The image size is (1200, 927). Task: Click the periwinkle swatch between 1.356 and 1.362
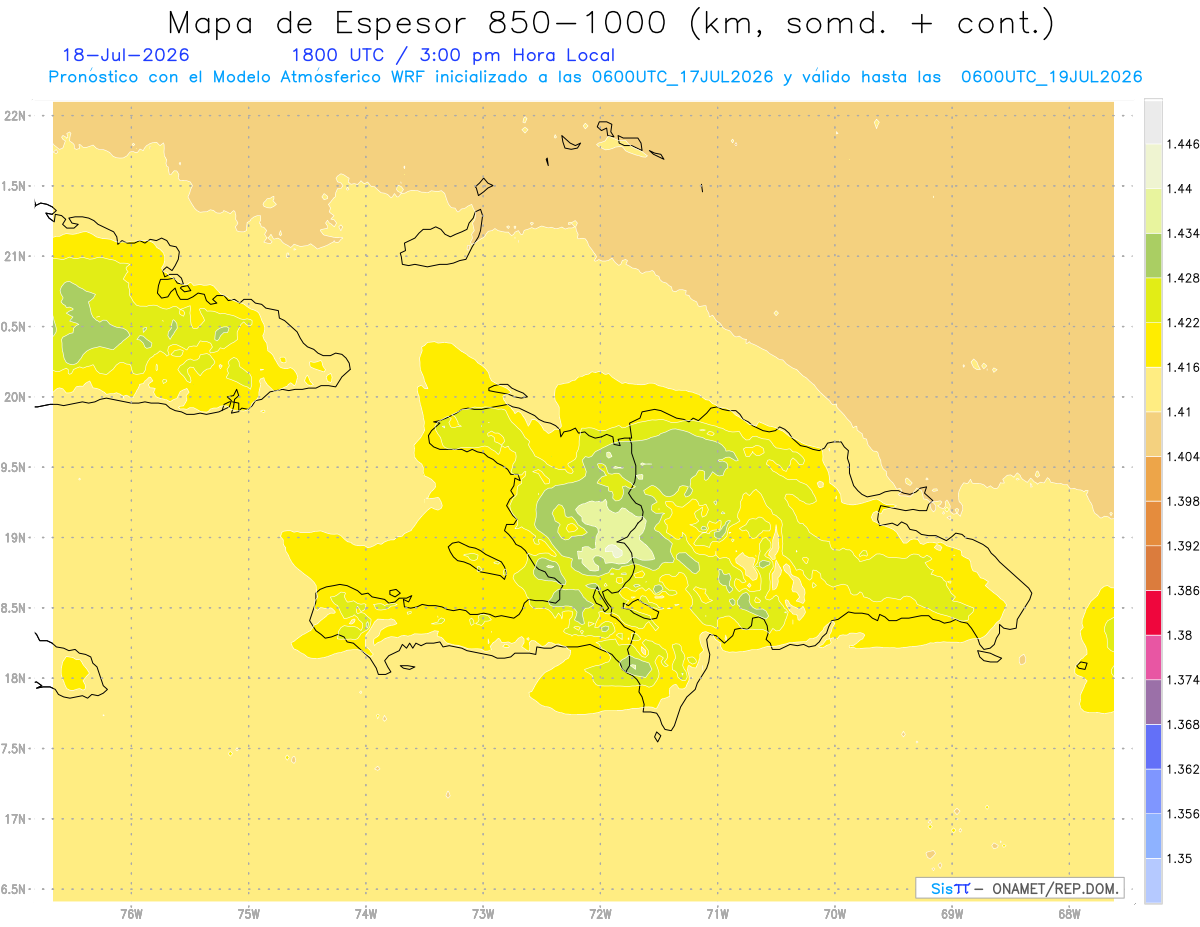click(x=1153, y=791)
